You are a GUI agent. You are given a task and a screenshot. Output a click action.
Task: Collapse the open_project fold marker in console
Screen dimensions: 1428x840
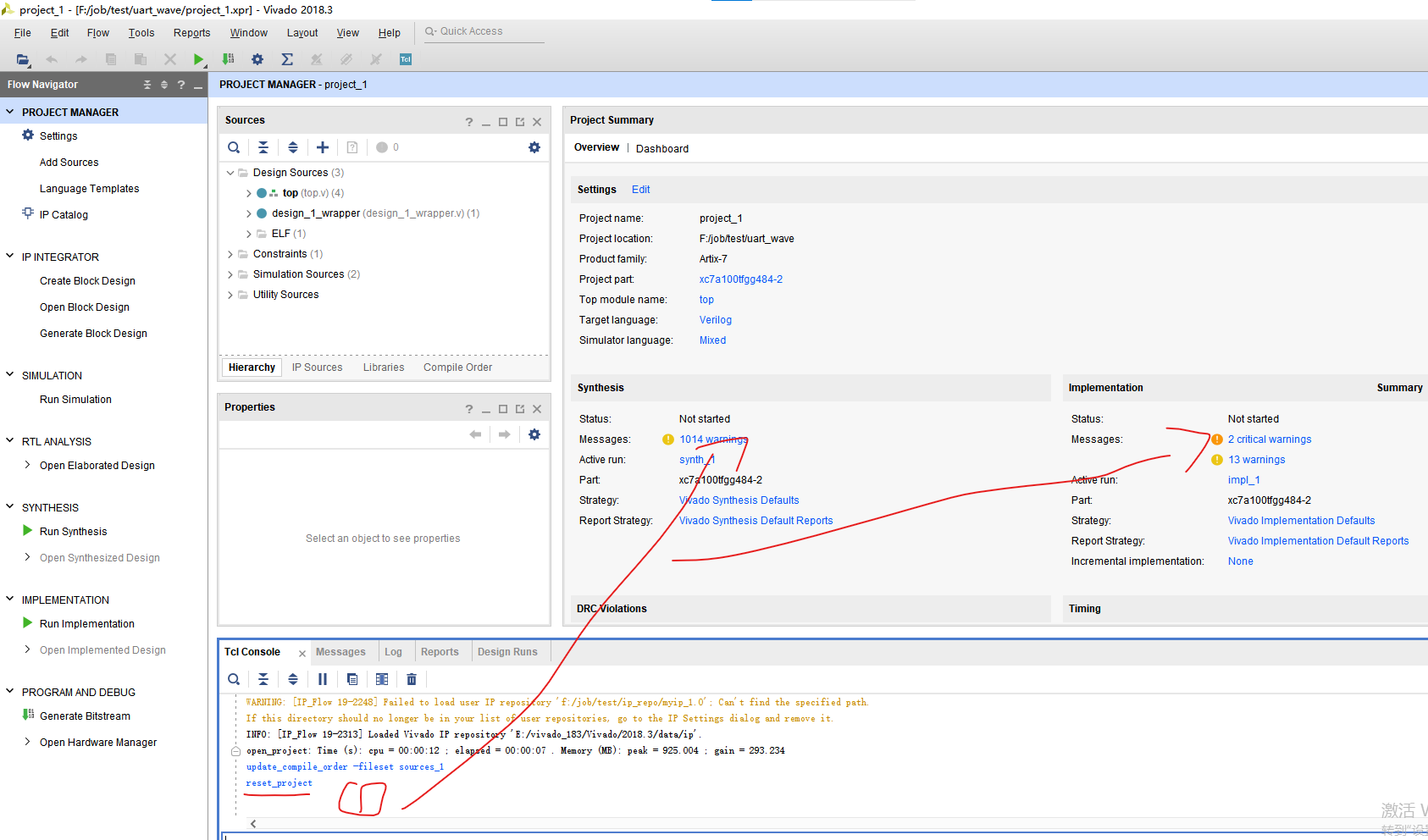(235, 751)
